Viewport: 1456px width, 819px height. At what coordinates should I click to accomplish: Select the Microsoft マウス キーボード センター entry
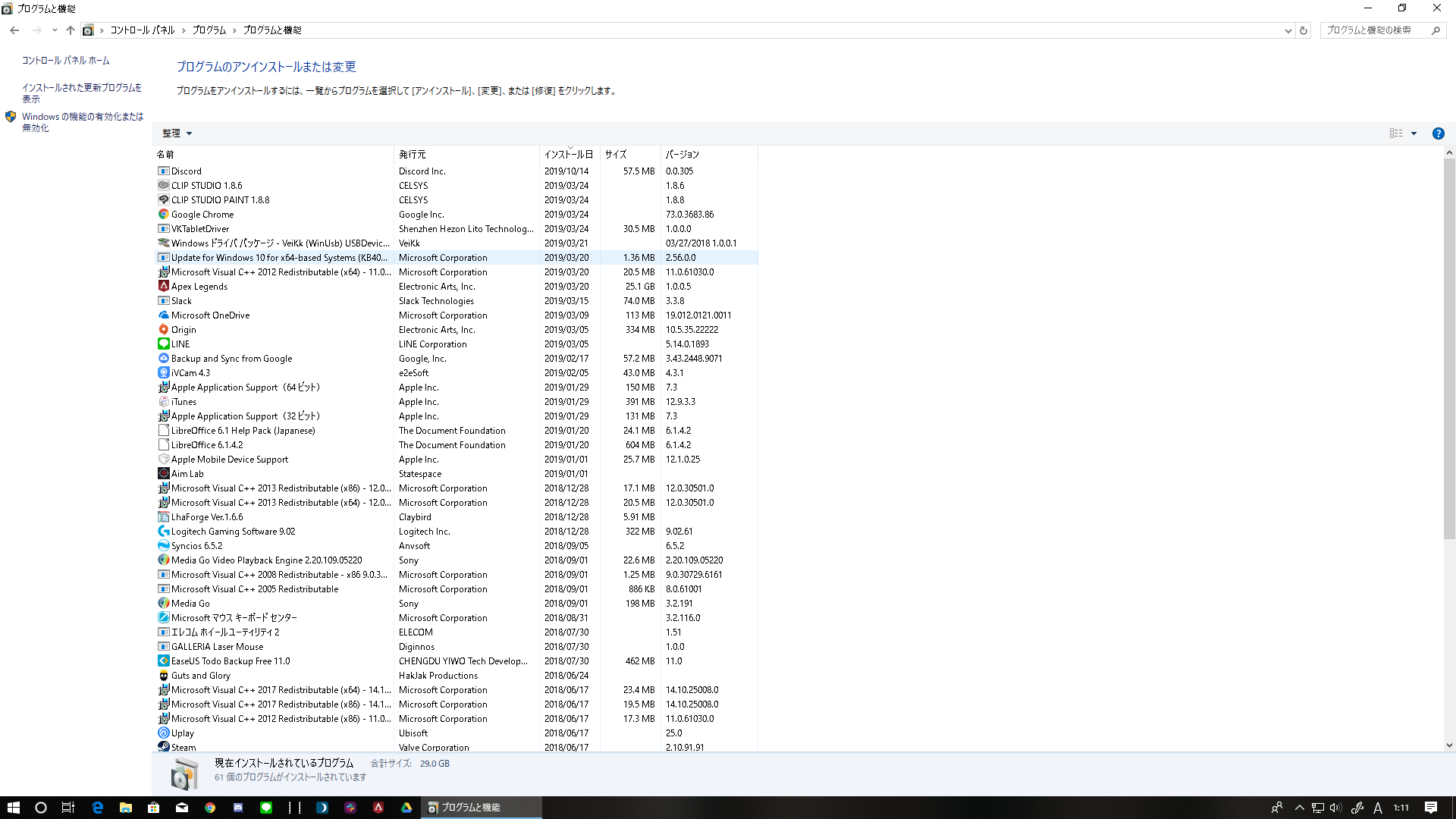(x=456, y=618)
